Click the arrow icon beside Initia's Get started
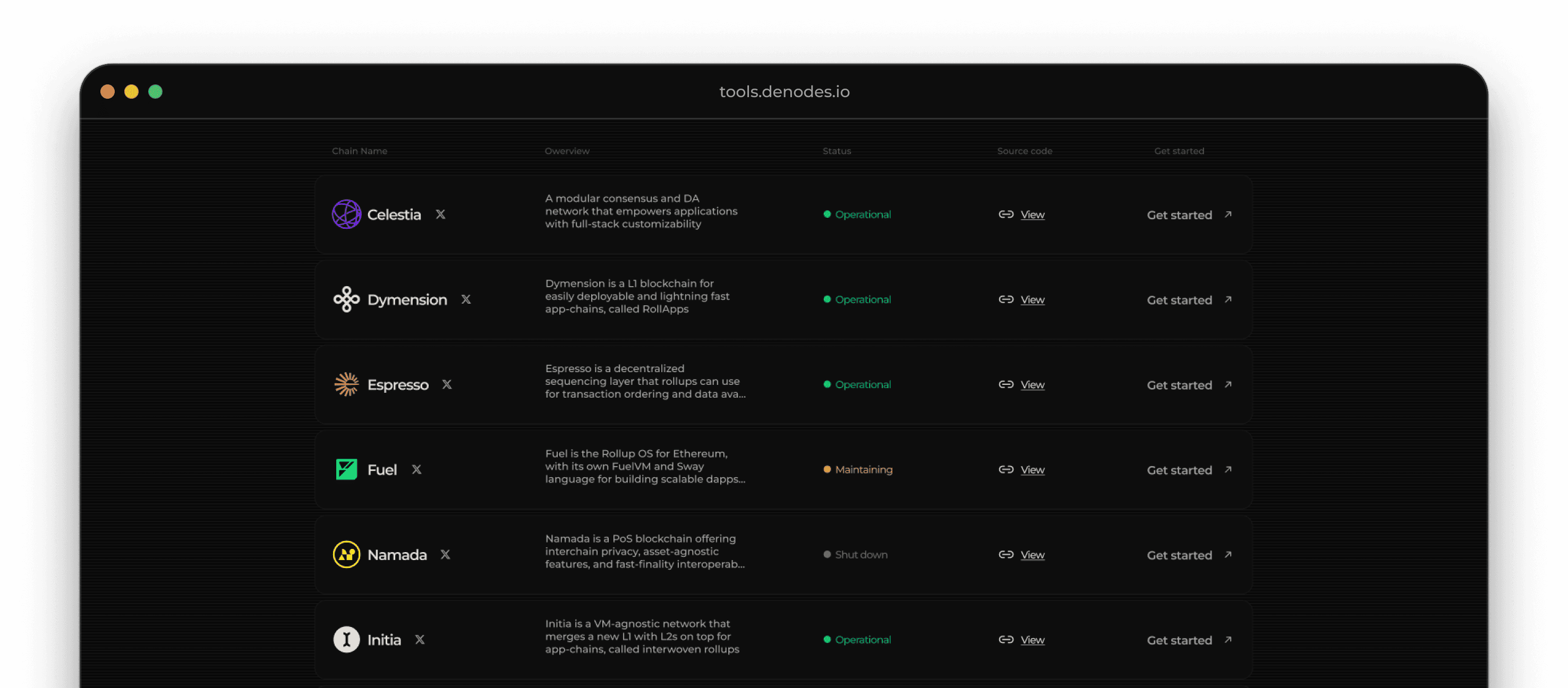Viewport: 1568px width, 688px height. pos(1229,640)
